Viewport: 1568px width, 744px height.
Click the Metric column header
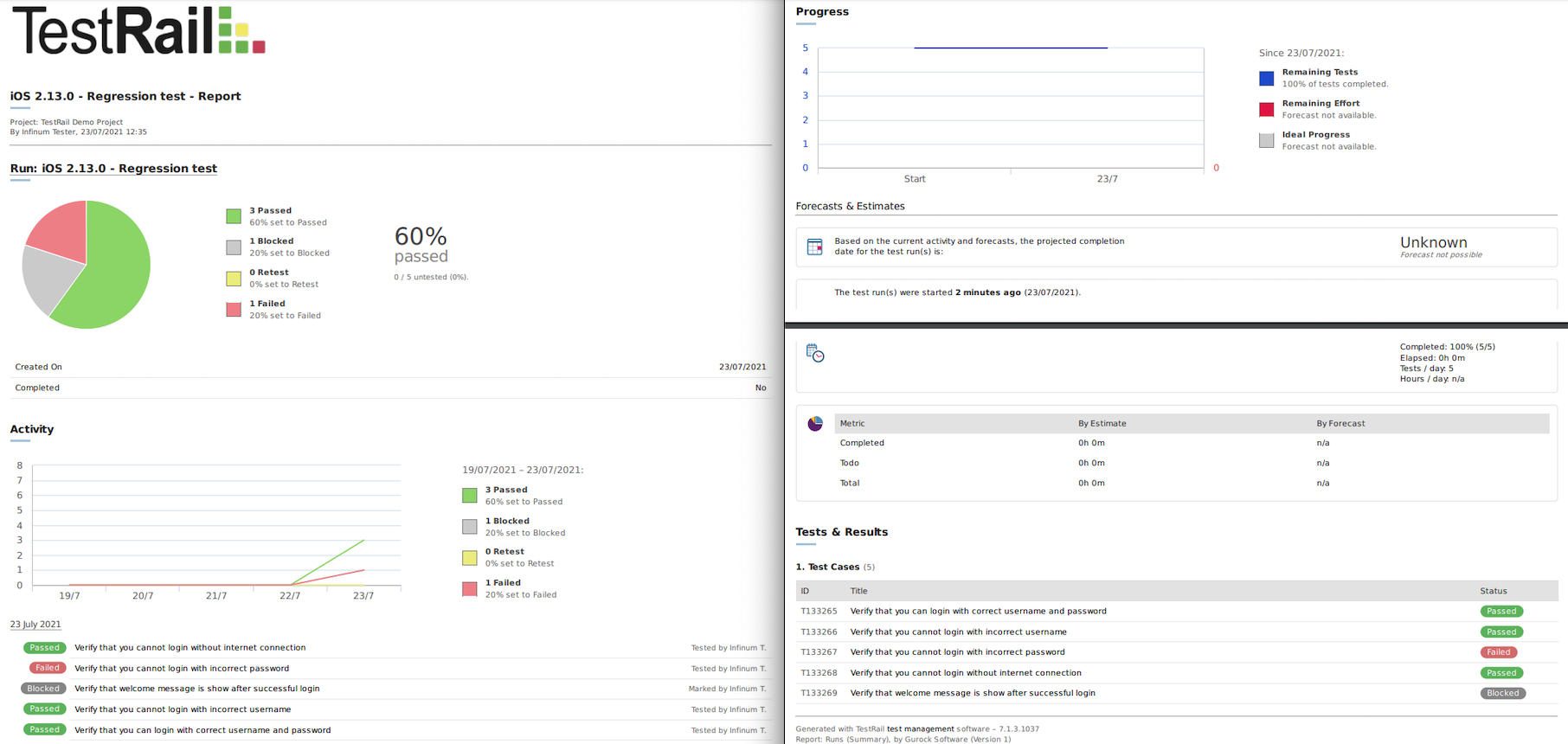click(852, 424)
